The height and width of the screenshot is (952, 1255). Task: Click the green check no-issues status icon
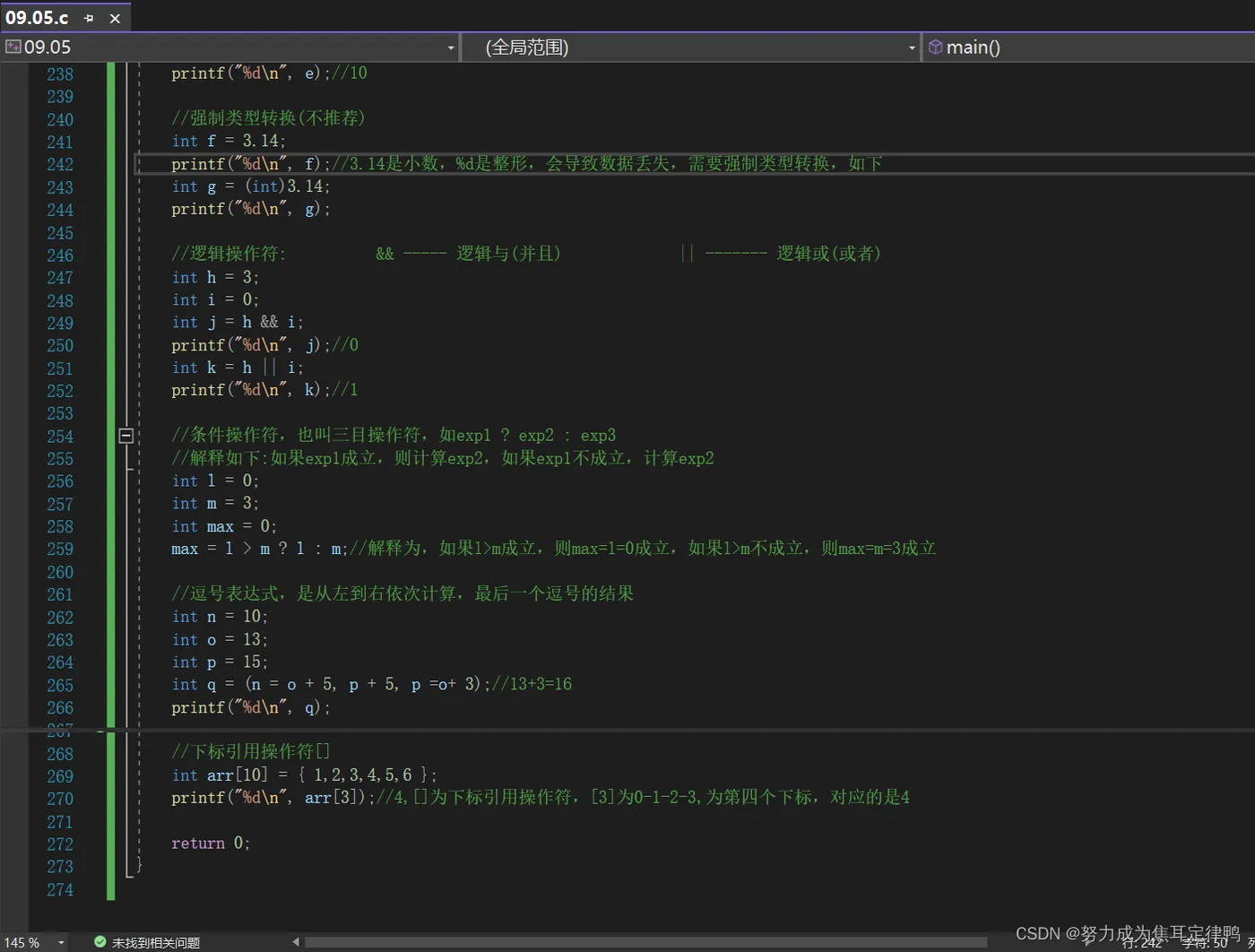click(x=100, y=942)
